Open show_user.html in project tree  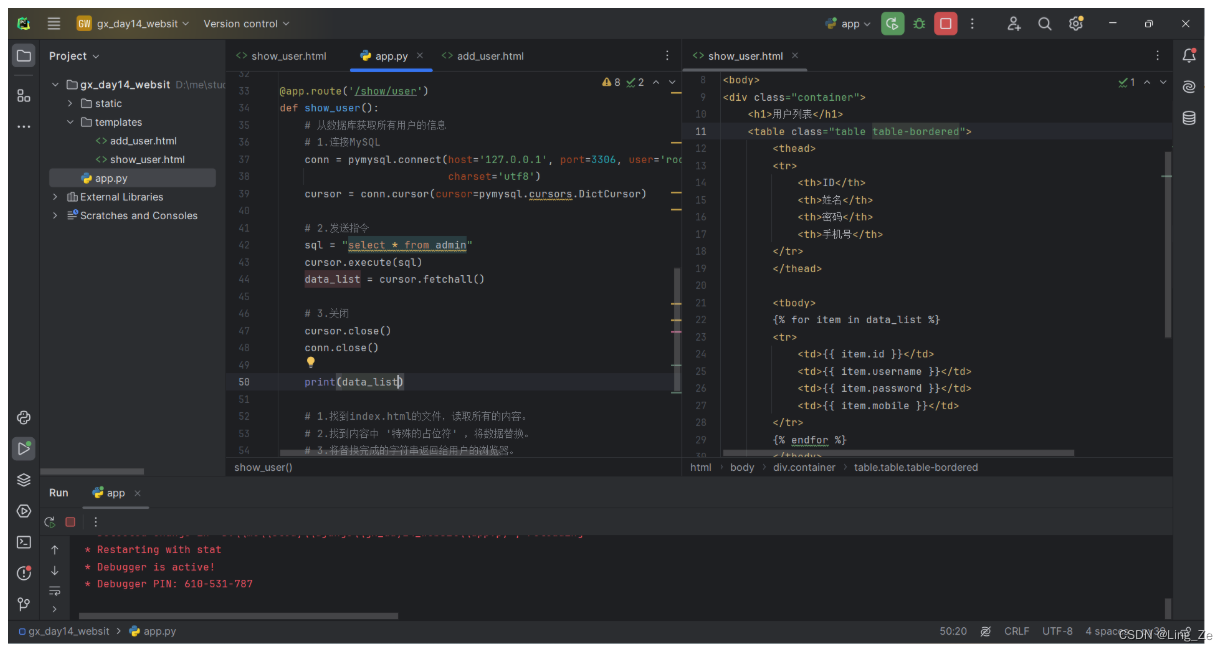(139, 159)
